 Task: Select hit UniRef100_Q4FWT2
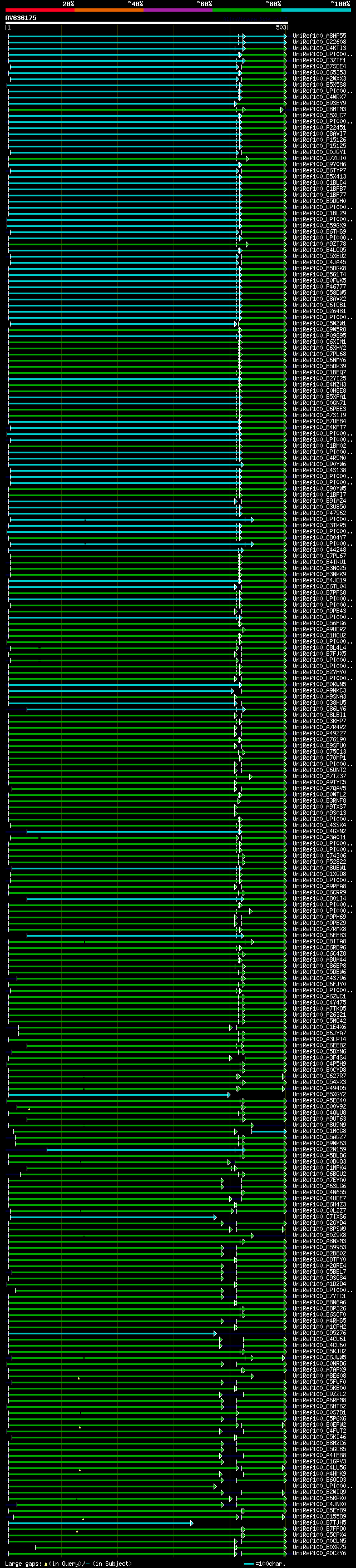tap(319, 1431)
